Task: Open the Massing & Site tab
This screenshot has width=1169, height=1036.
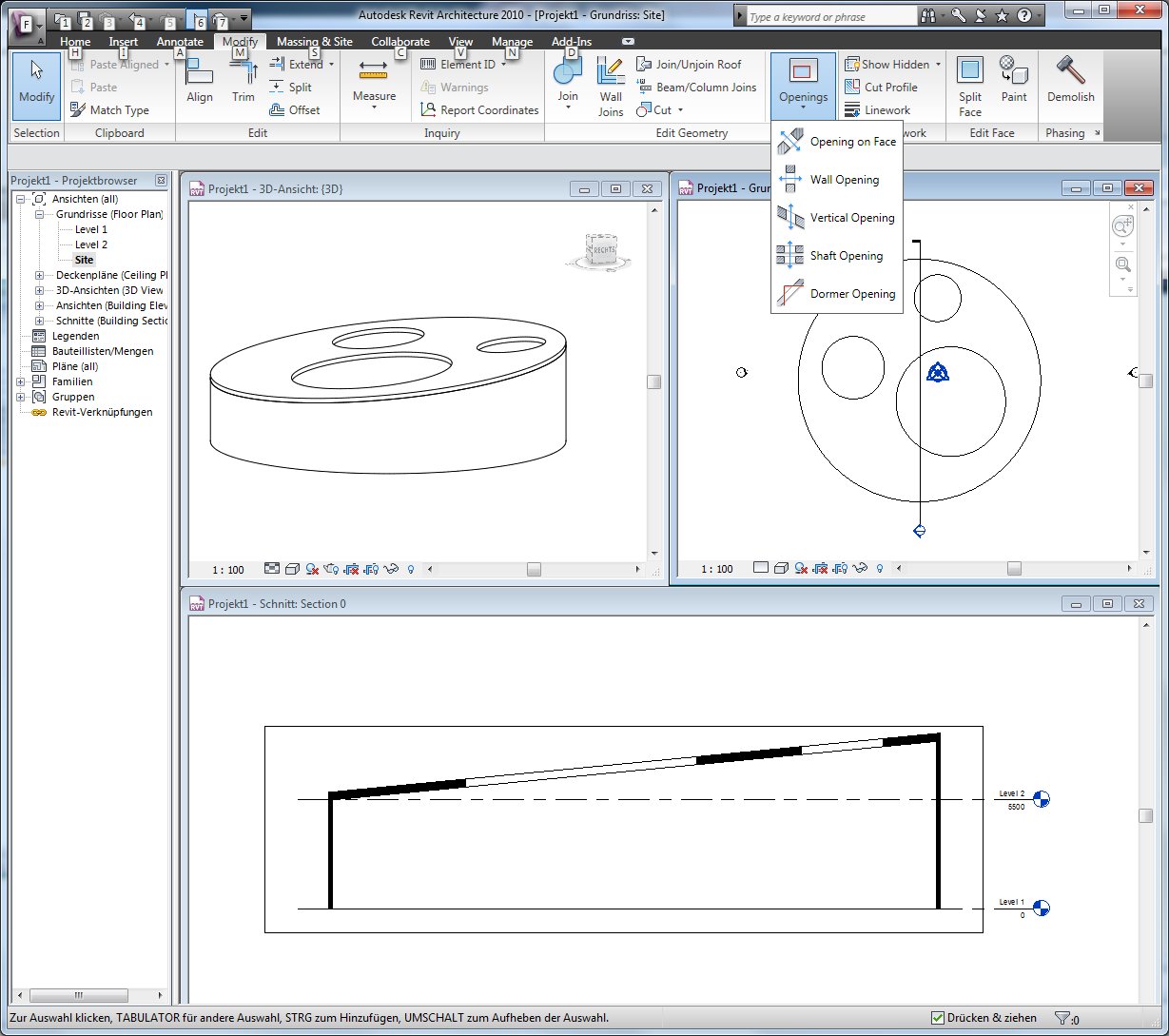Action: pos(315,42)
